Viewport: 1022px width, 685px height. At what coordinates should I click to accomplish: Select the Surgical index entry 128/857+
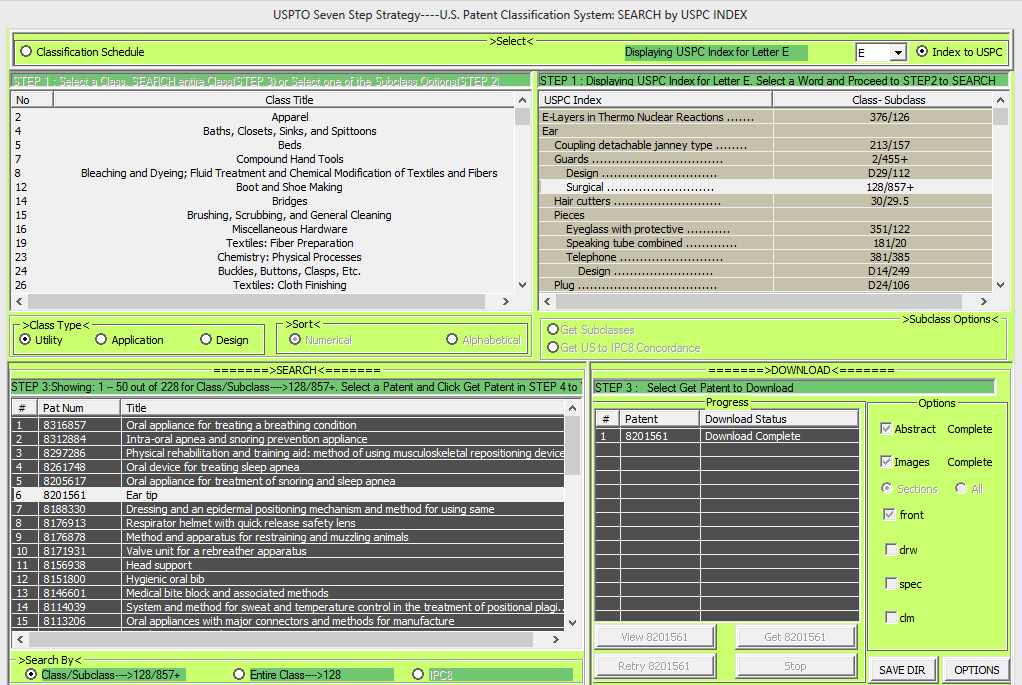coord(766,187)
